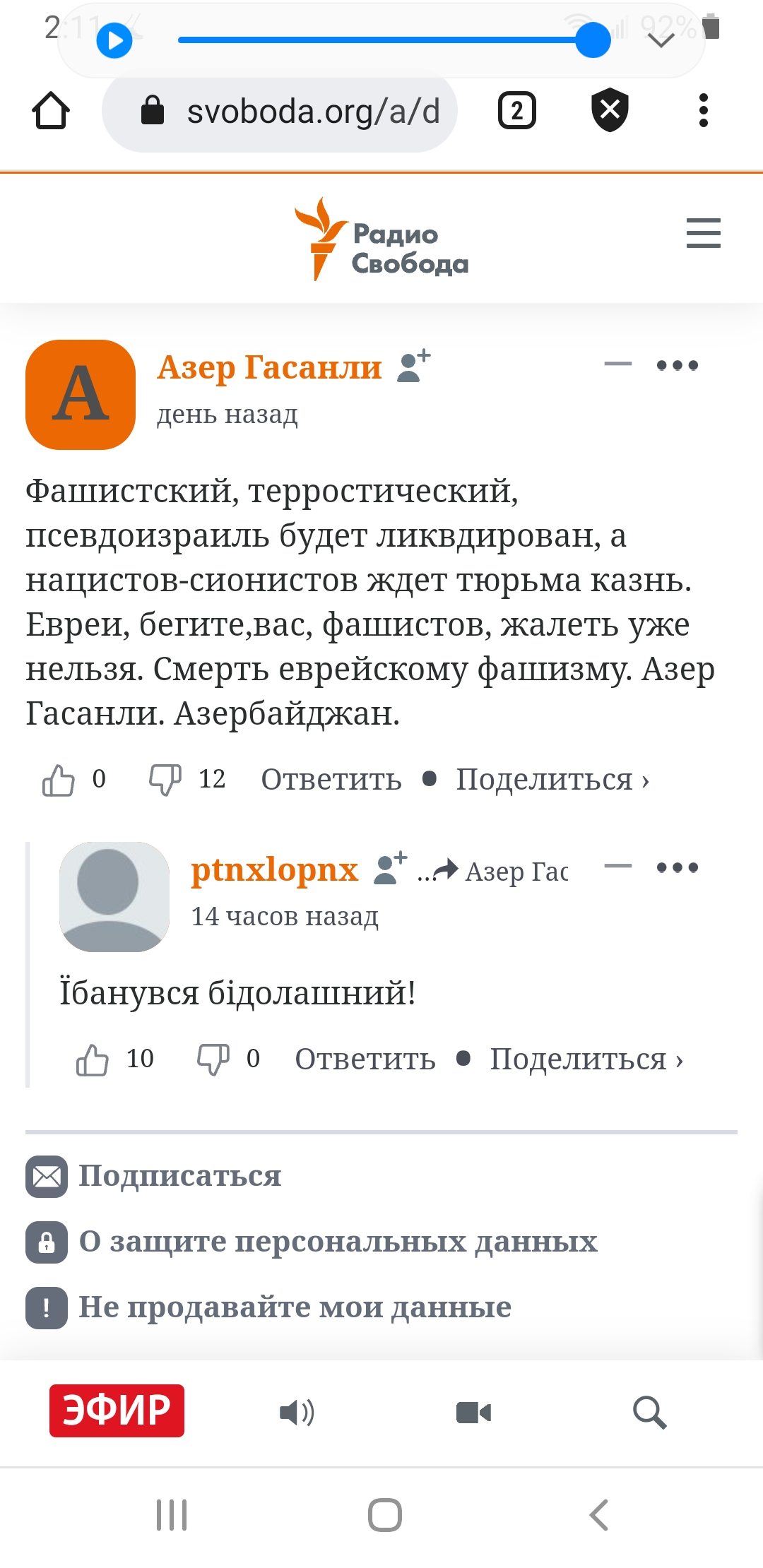Tap the browser home icon
The image size is (763, 1568).
coord(51,111)
